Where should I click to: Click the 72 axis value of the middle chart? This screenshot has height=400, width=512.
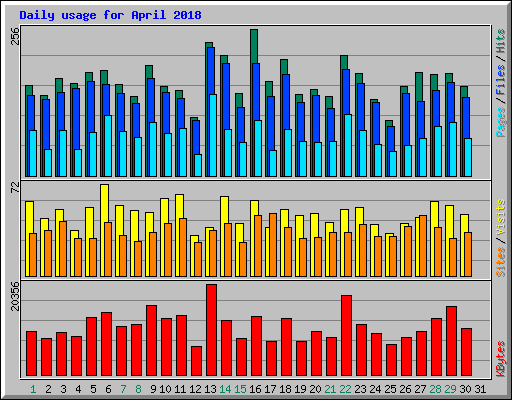coord(15,188)
